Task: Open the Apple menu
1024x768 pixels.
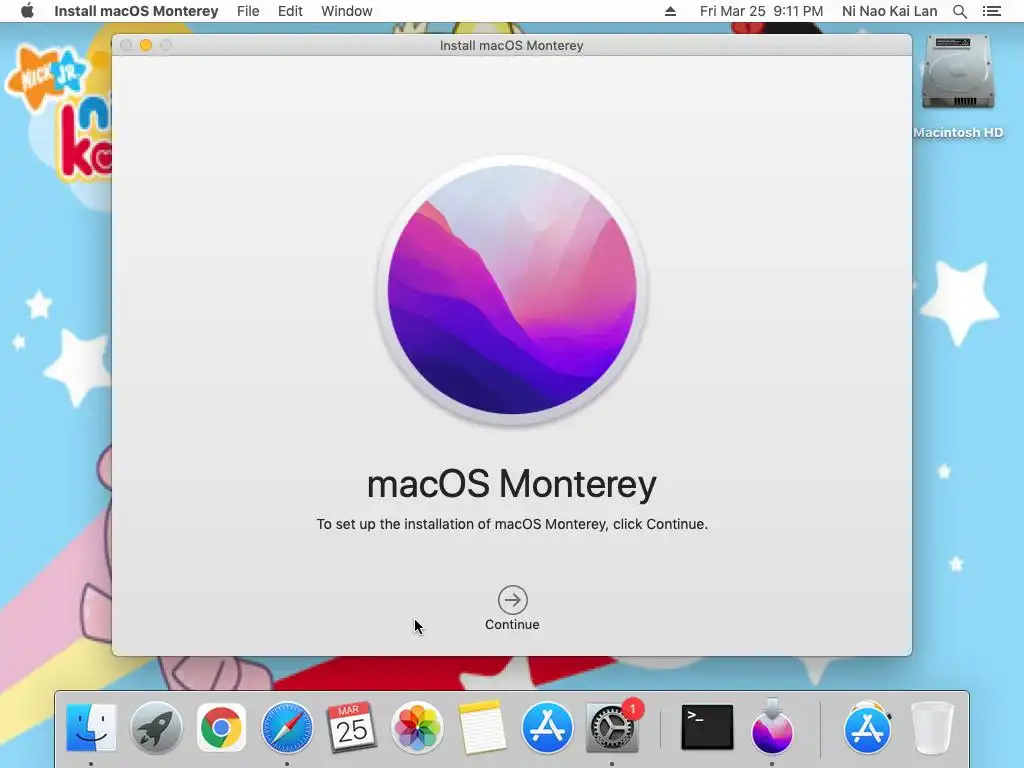Action: pos(27,11)
